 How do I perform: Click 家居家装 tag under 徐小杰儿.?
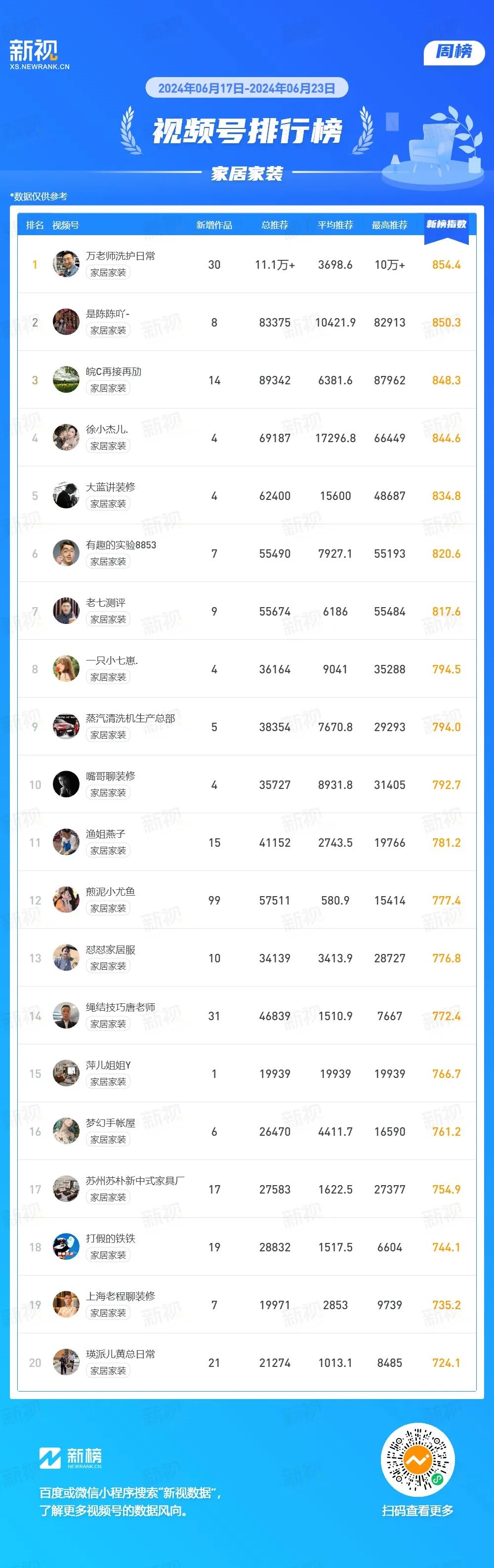tap(108, 446)
